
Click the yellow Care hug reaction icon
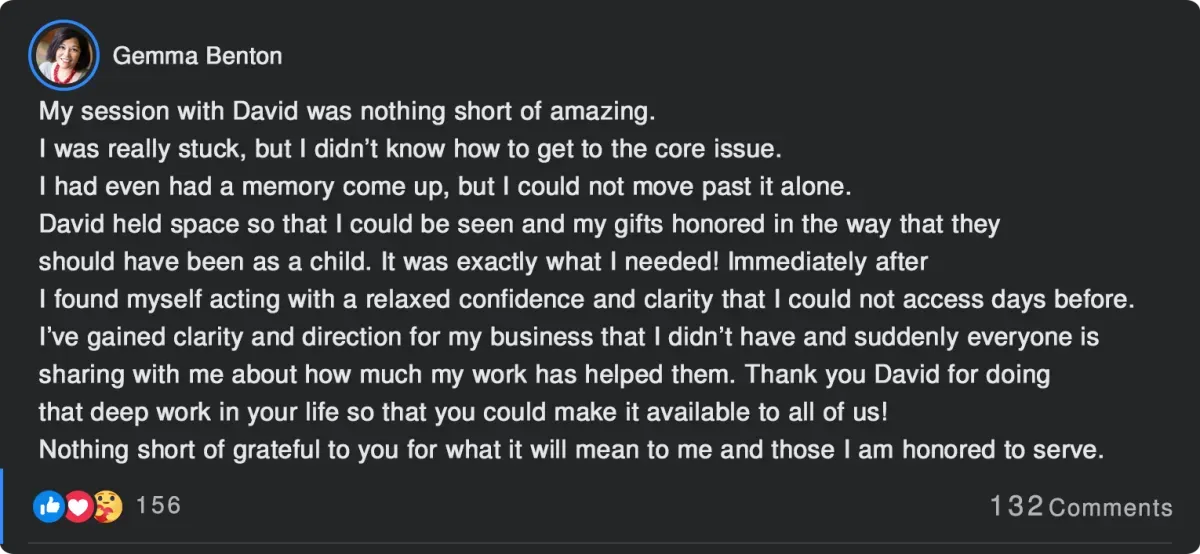coord(108,507)
